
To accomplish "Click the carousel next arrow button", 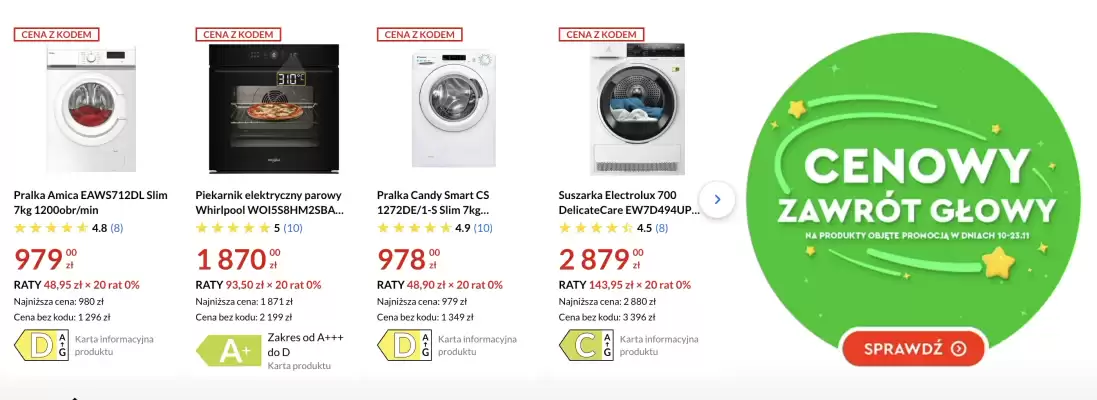I will 717,200.
